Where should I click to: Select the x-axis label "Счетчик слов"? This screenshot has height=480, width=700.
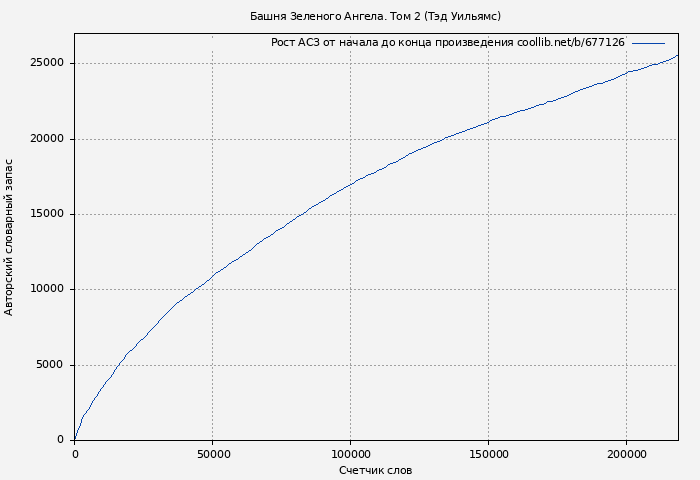[x=375, y=470]
